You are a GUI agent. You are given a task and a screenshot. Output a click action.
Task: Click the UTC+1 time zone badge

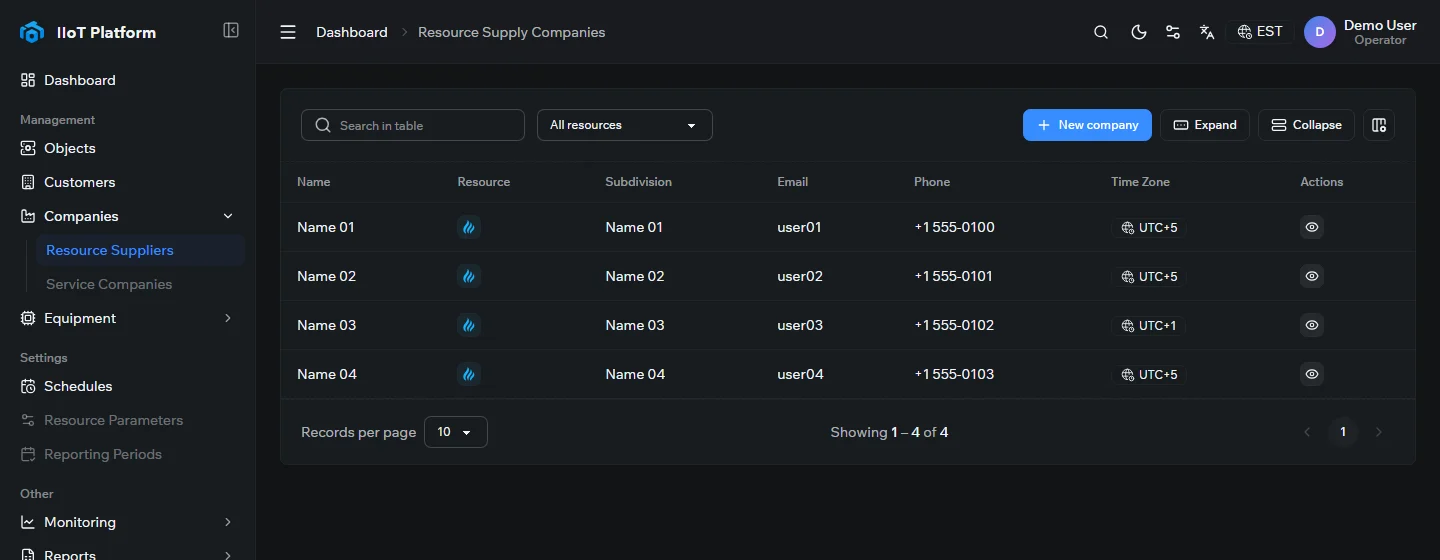click(1149, 325)
